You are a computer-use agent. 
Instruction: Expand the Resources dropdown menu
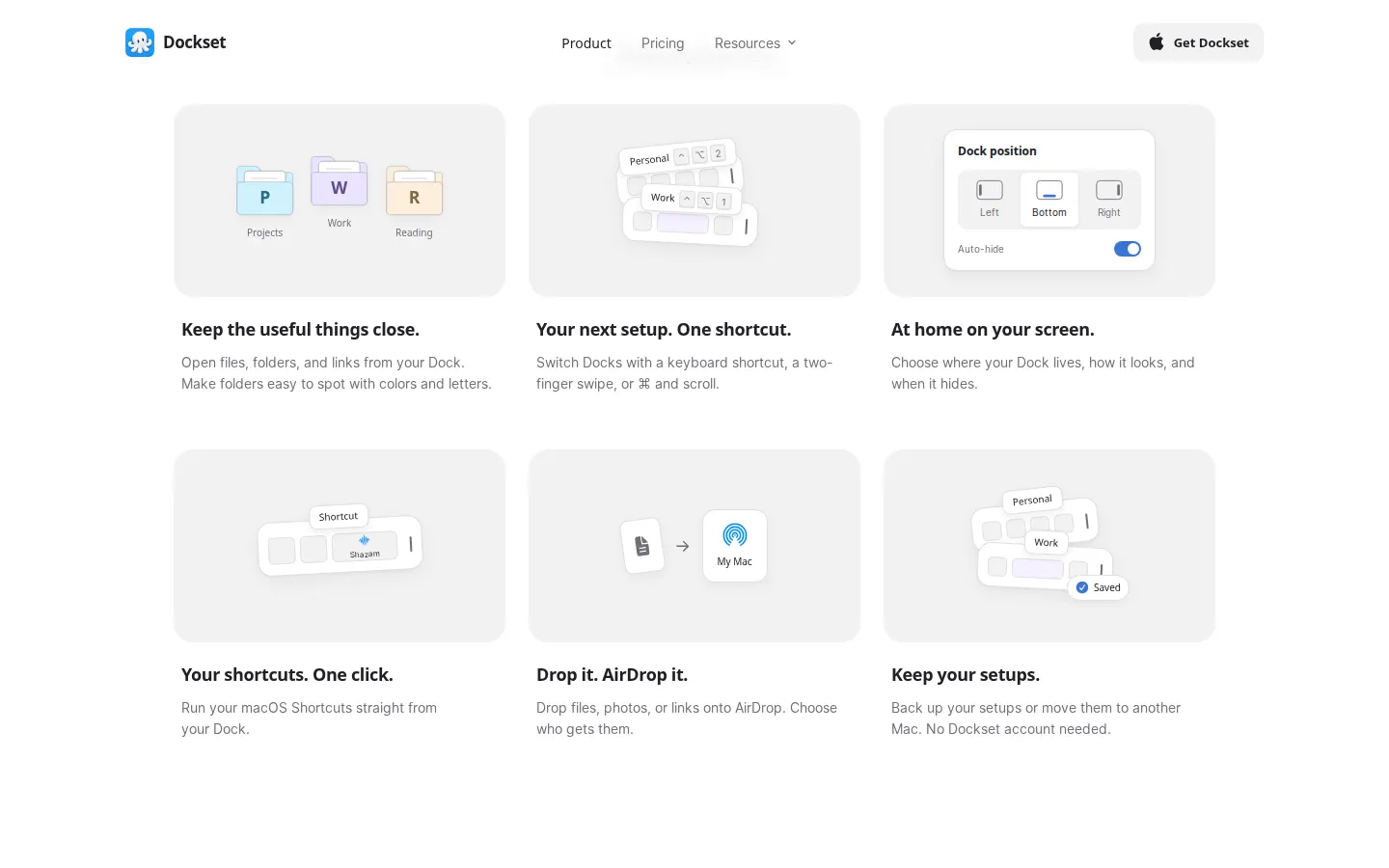pyautogui.click(x=755, y=43)
